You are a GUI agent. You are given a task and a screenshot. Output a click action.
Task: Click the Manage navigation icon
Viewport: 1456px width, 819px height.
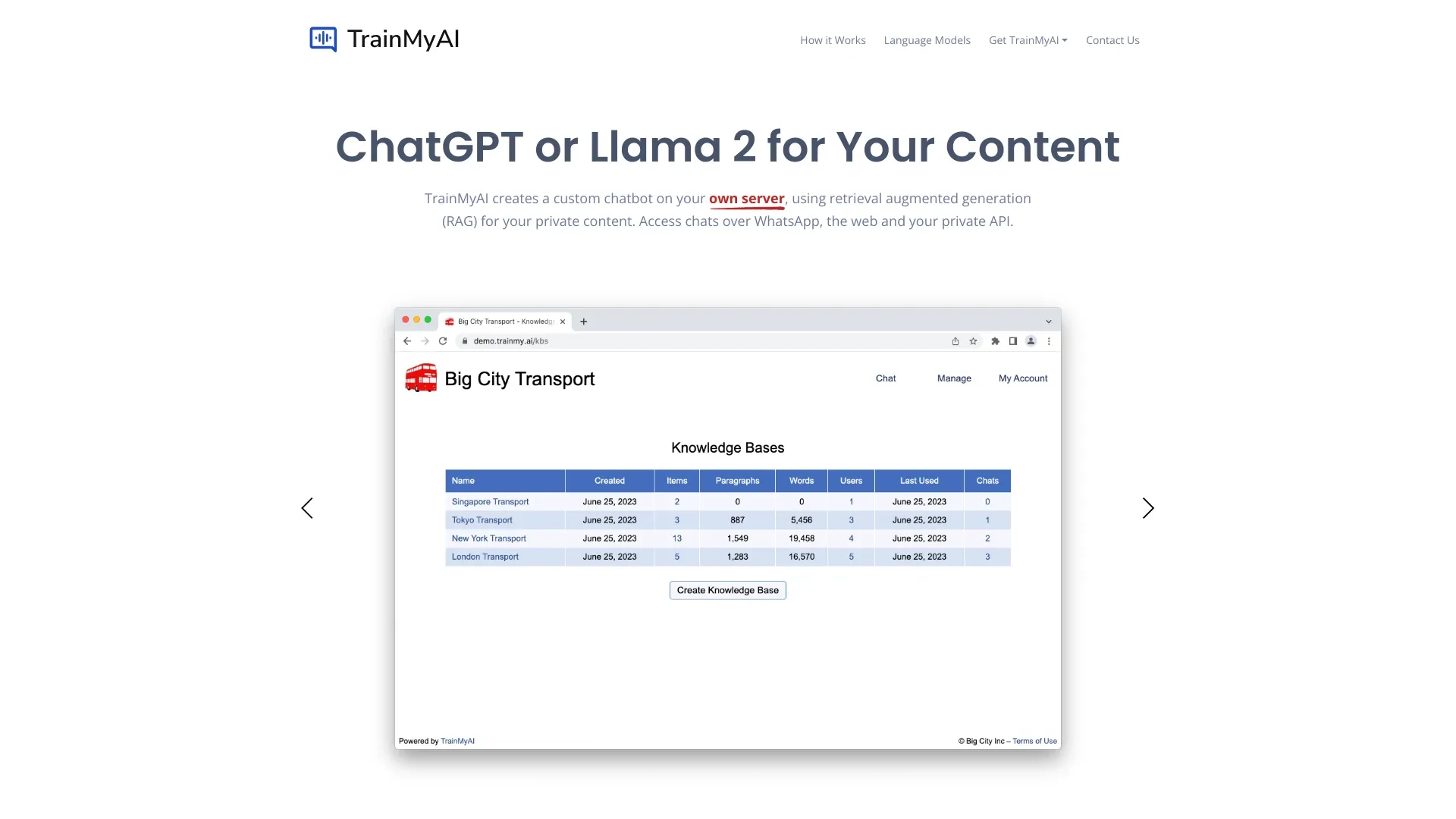pos(953,378)
